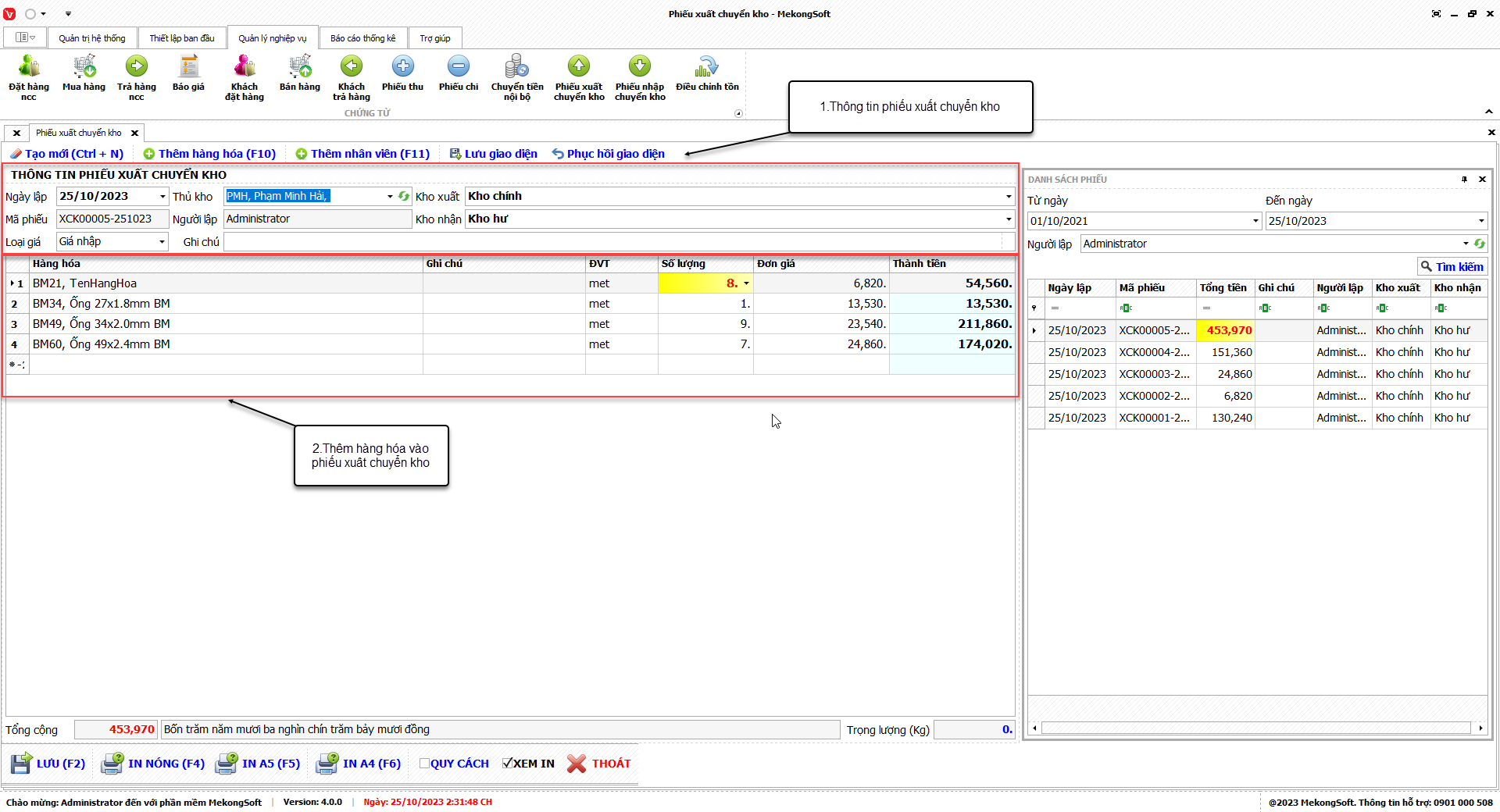
Task: Pin the Danh sách phiếu panel
Action: coord(1464,180)
